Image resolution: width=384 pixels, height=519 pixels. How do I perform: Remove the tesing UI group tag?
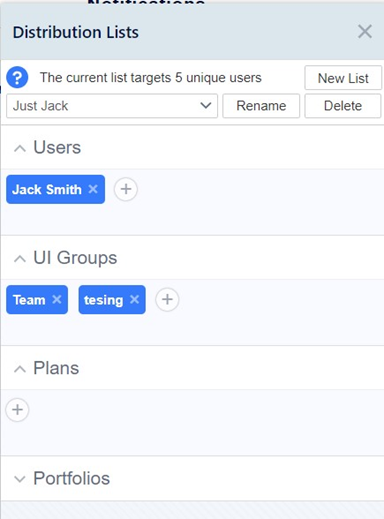coord(134,299)
